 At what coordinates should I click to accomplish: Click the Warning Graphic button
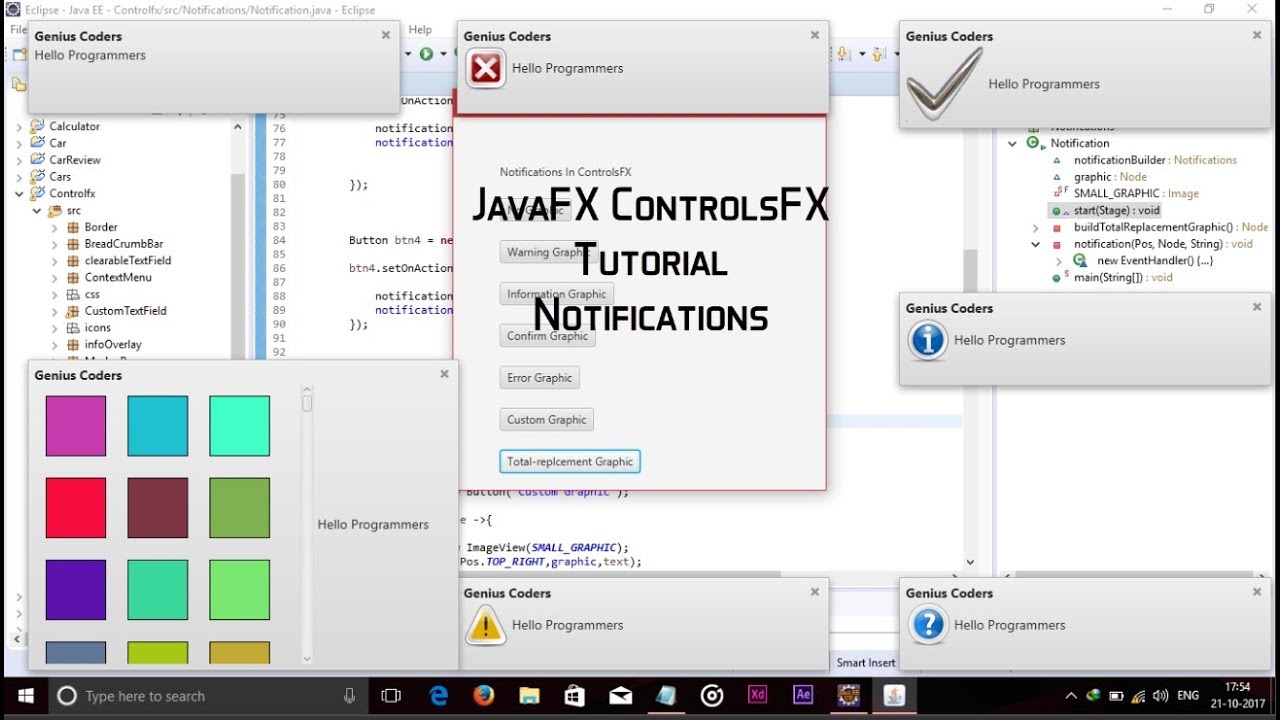545,252
